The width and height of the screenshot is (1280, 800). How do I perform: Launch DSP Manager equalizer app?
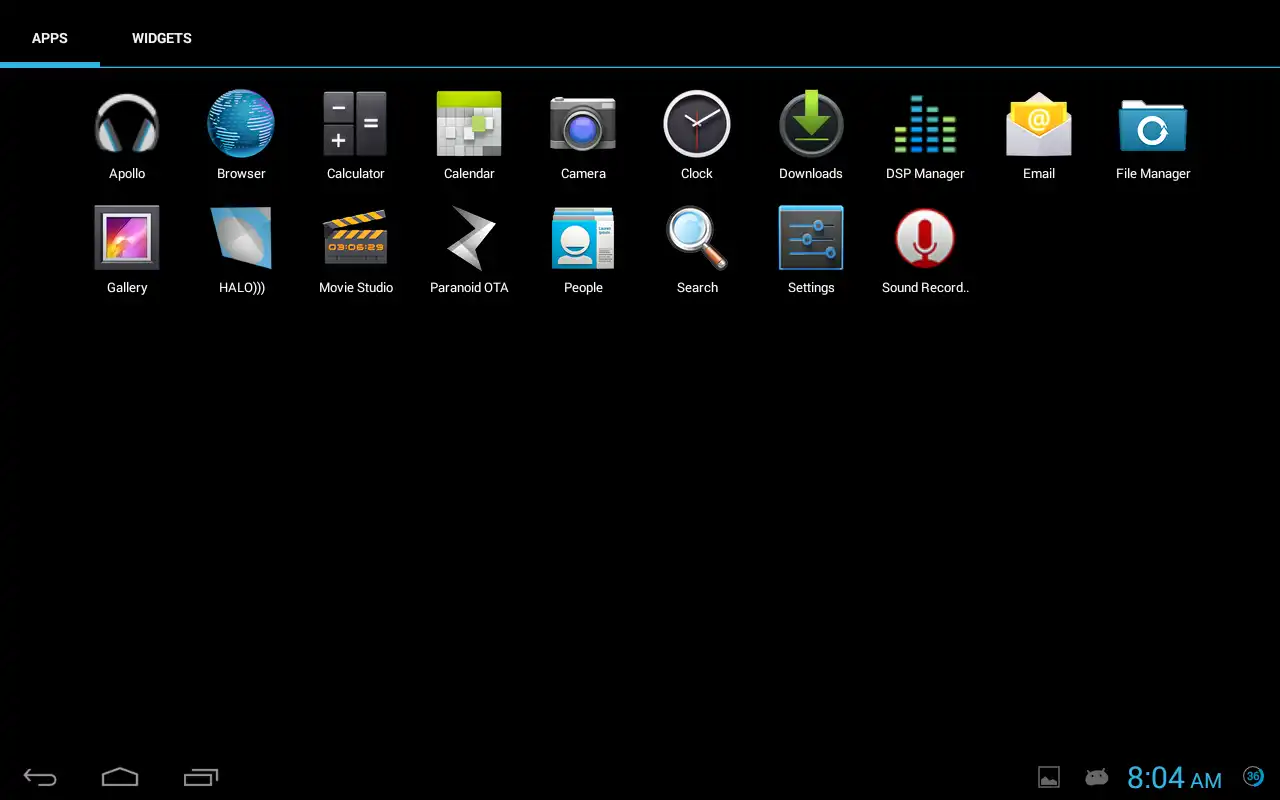[x=925, y=135]
